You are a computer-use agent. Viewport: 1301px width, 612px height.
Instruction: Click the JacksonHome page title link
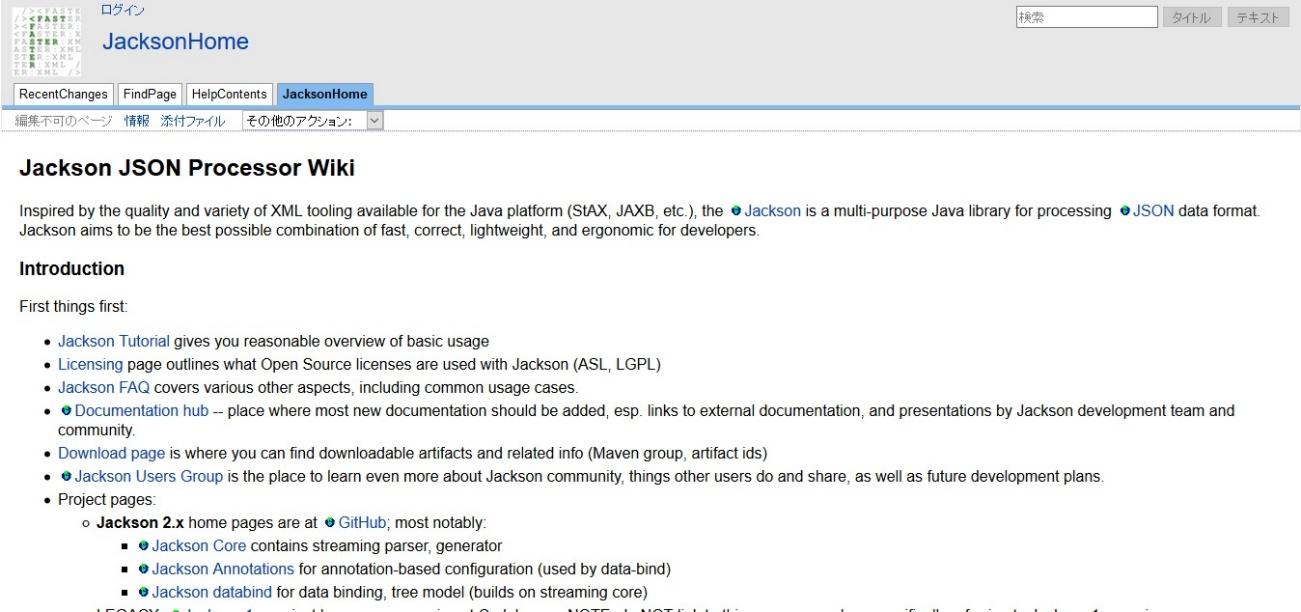pyautogui.click(x=175, y=42)
